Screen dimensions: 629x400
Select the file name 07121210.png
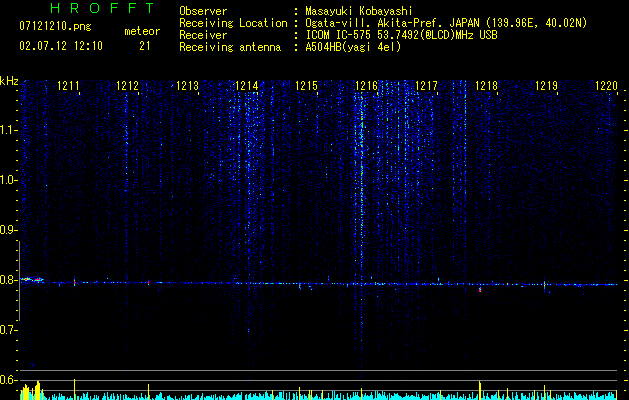(55, 27)
